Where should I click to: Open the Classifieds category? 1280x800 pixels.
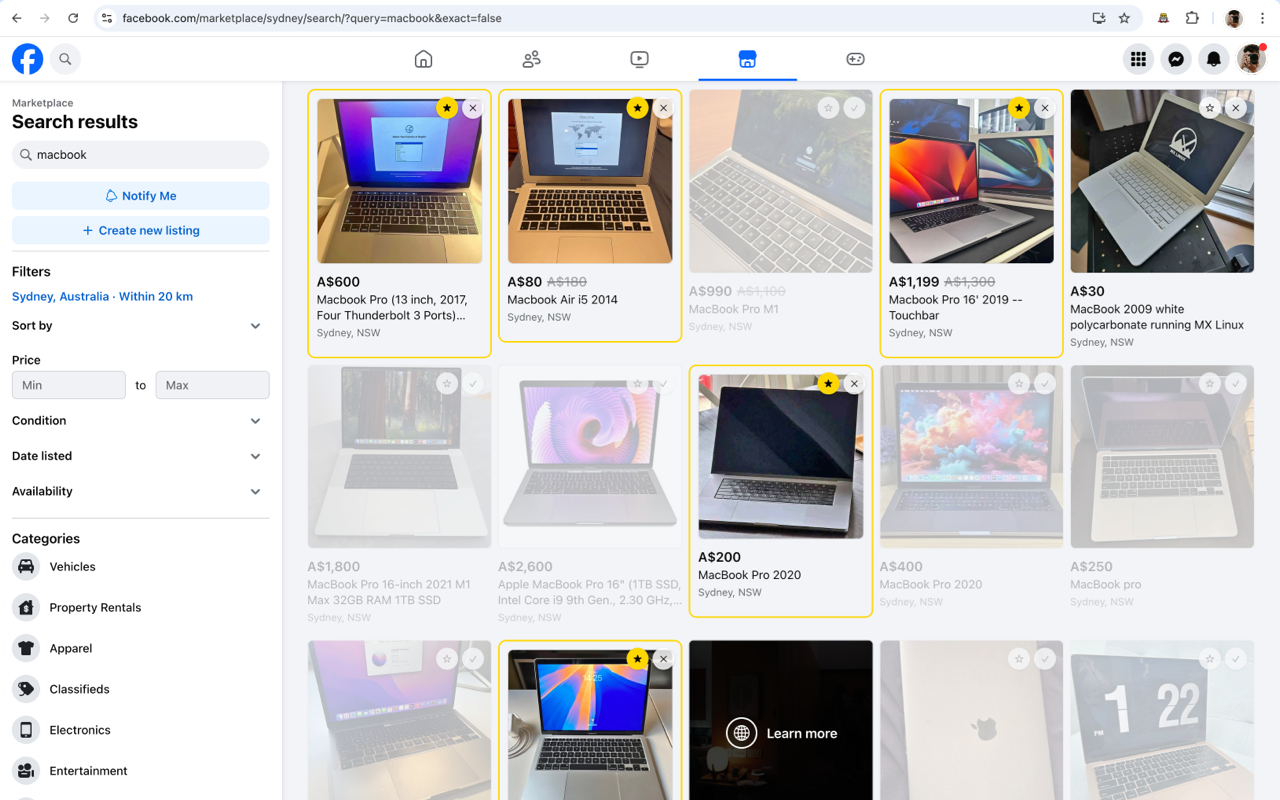[141, 689]
